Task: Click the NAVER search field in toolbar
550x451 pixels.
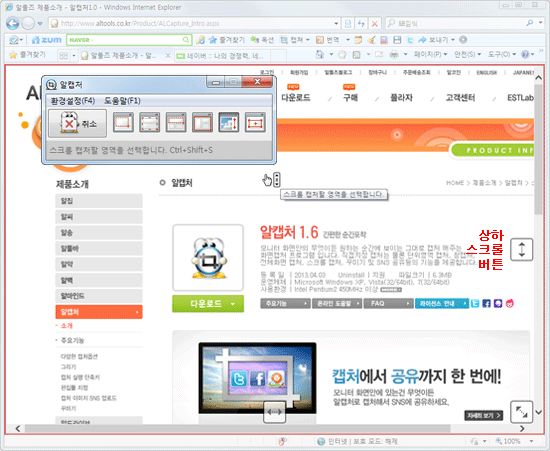Action: (129, 40)
